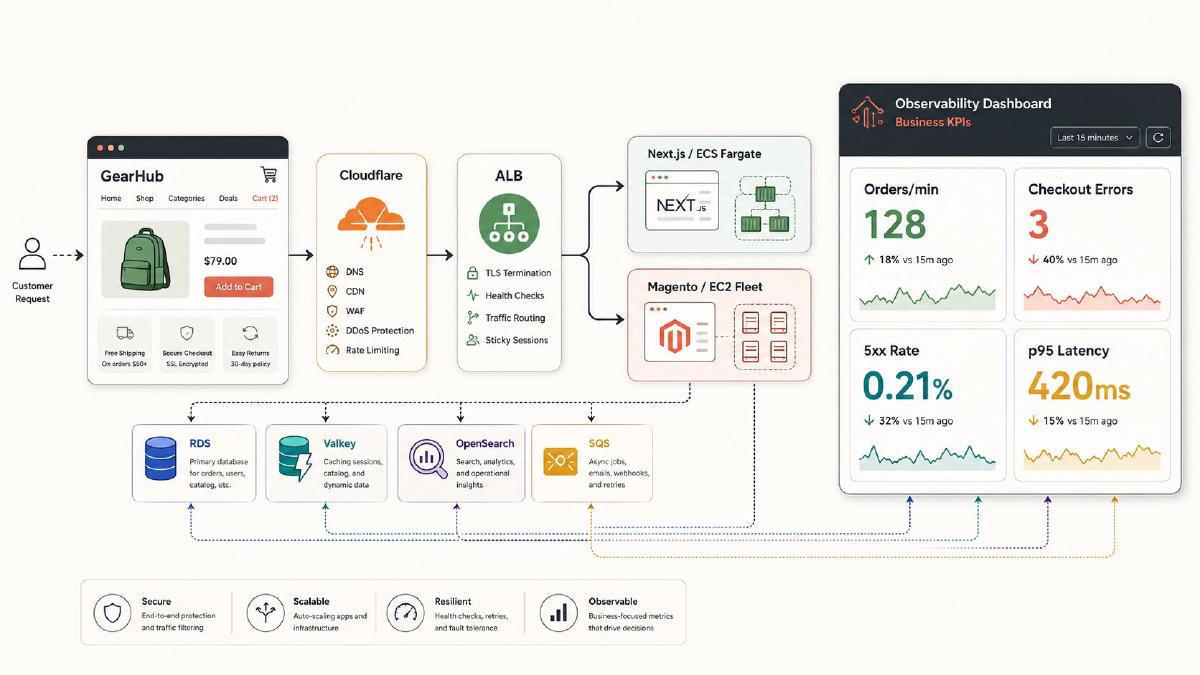The image size is (1200, 675).
Task: Click the DDoS Protection icon
Action: pyautogui.click(x=333, y=330)
